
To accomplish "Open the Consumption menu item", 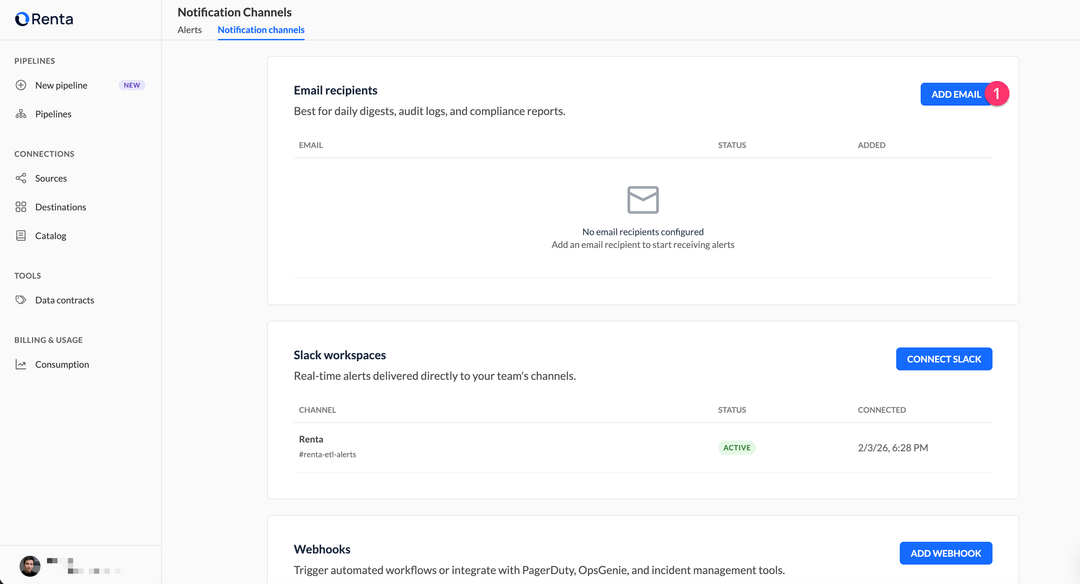I will click(62, 365).
